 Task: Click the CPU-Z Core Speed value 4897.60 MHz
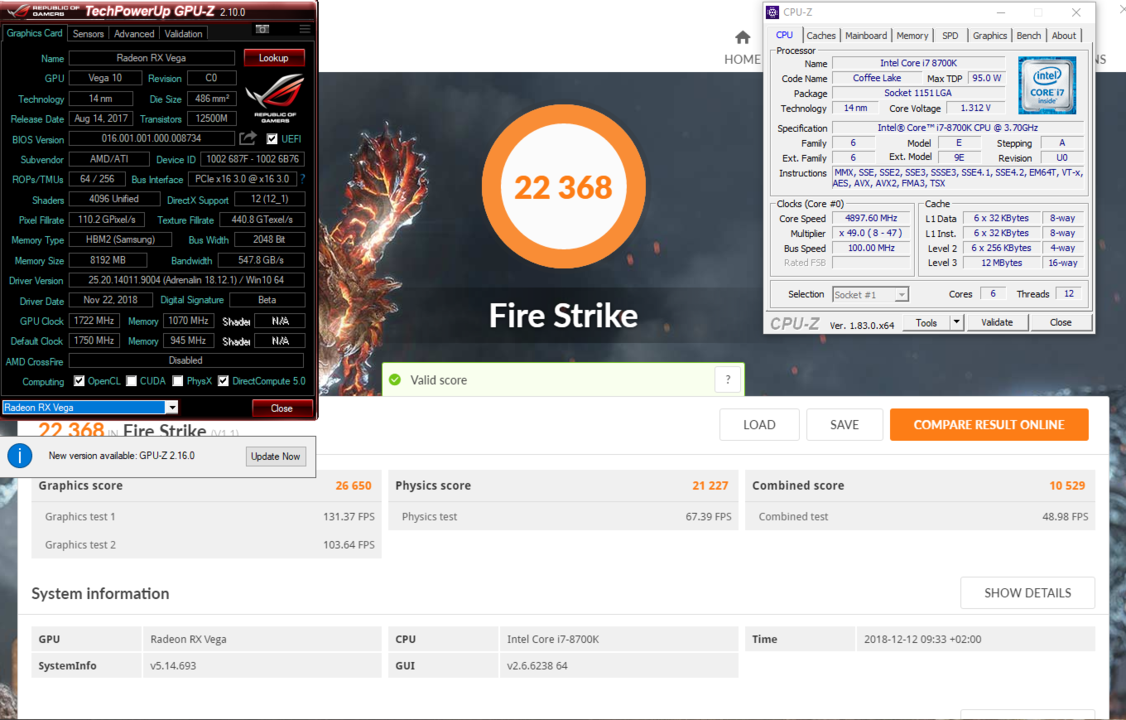(x=871, y=218)
